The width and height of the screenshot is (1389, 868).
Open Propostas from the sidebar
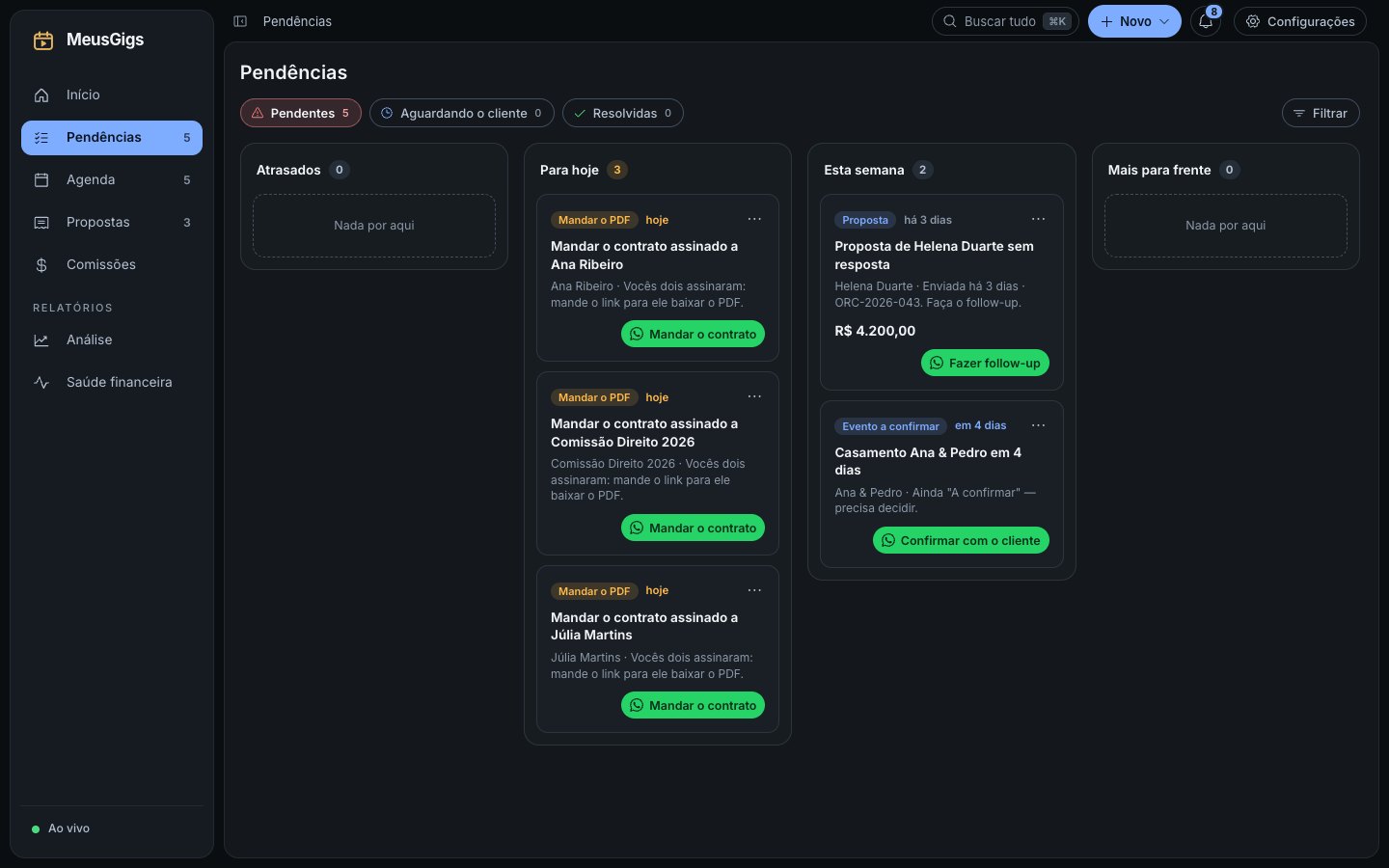pos(112,222)
